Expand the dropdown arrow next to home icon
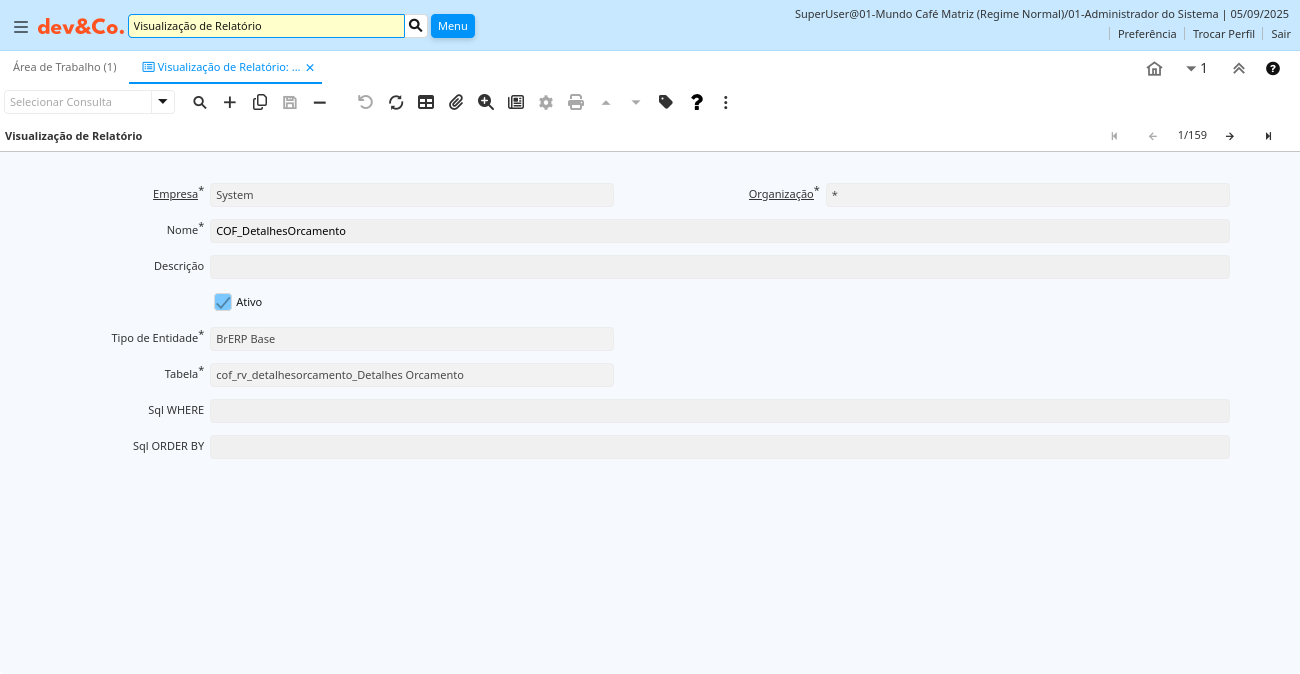 point(1191,69)
